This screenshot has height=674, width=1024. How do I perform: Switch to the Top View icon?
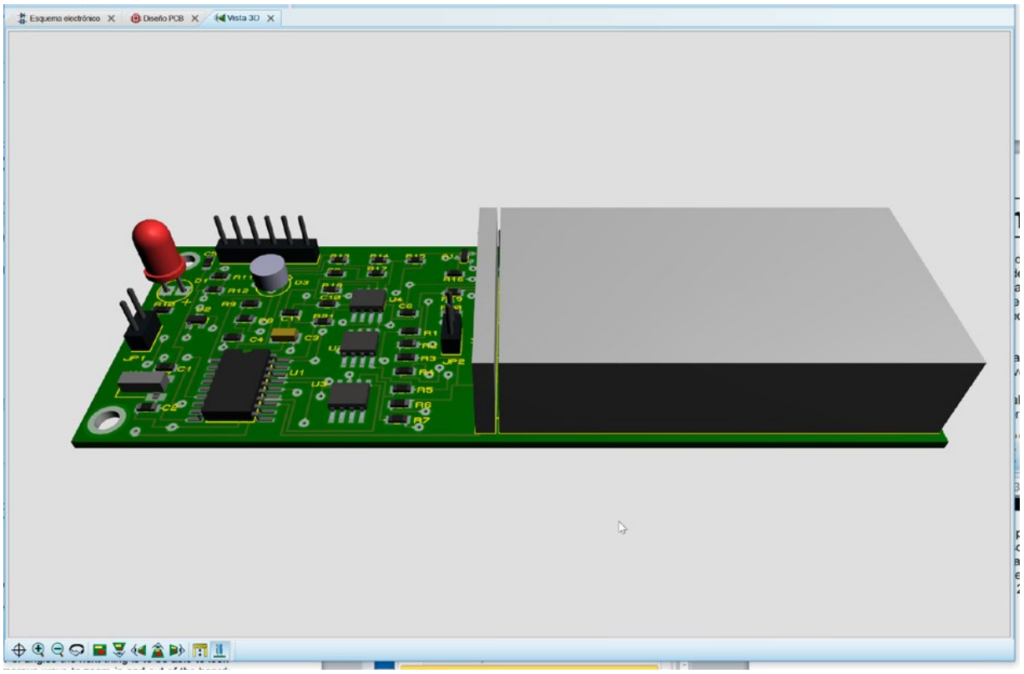point(100,648)
